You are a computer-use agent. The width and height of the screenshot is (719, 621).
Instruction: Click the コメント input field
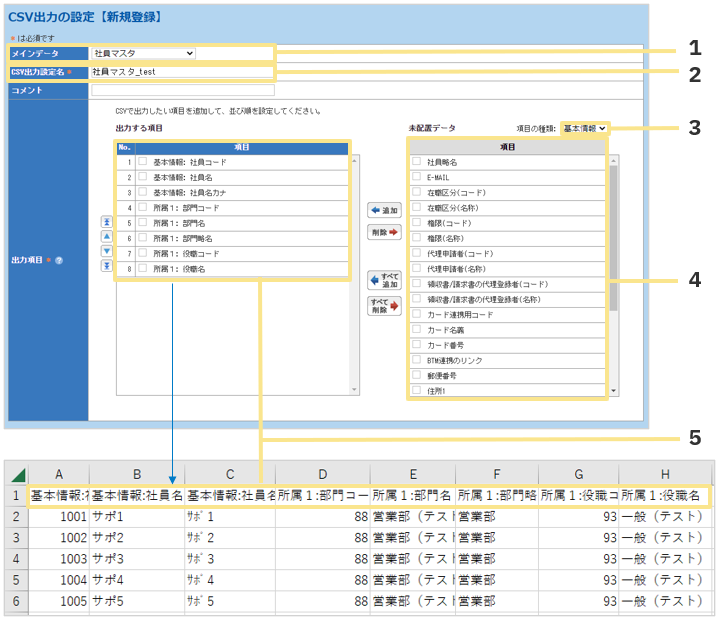(180, 90)
